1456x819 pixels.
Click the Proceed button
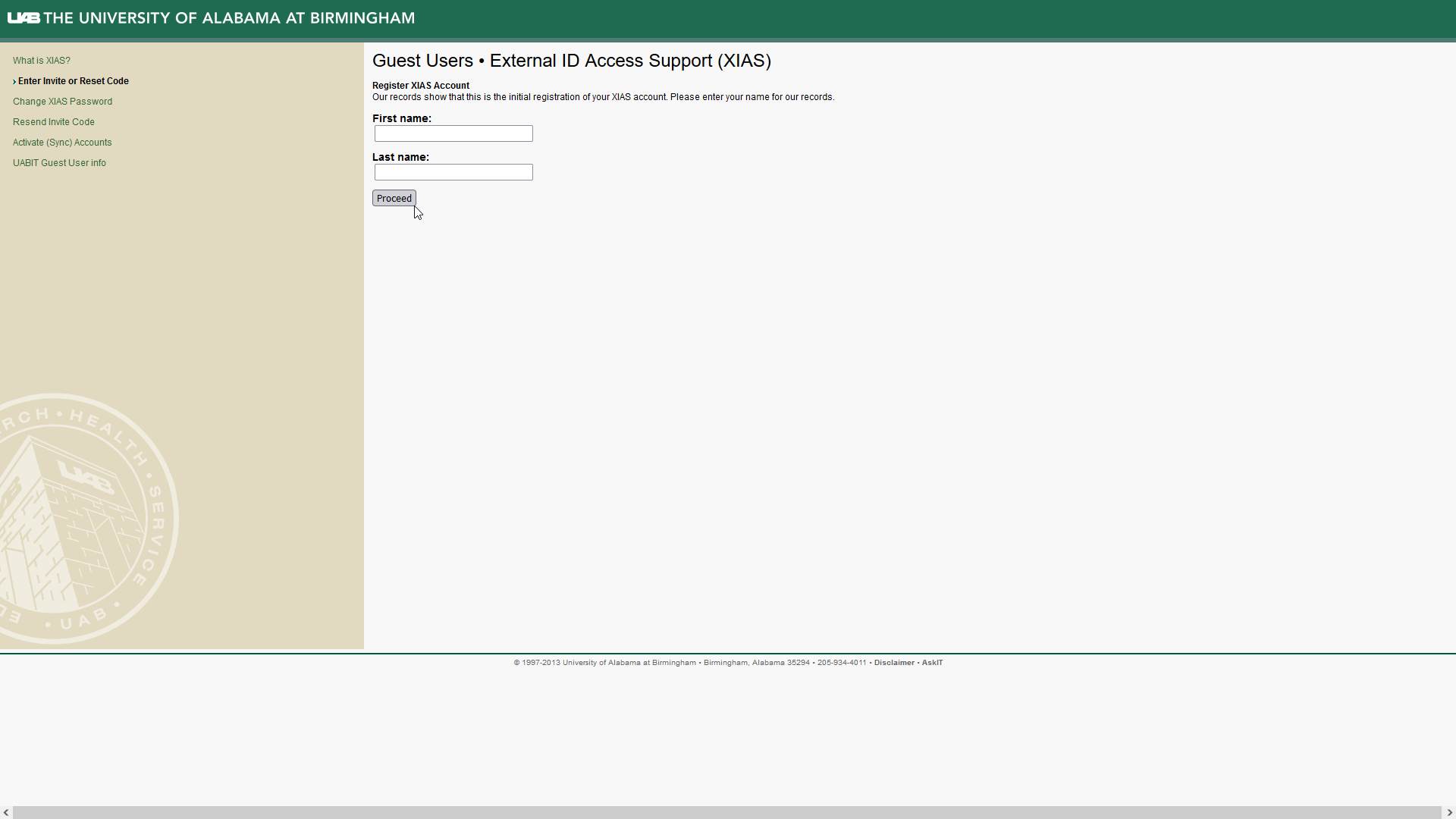(x=394, y=198)
